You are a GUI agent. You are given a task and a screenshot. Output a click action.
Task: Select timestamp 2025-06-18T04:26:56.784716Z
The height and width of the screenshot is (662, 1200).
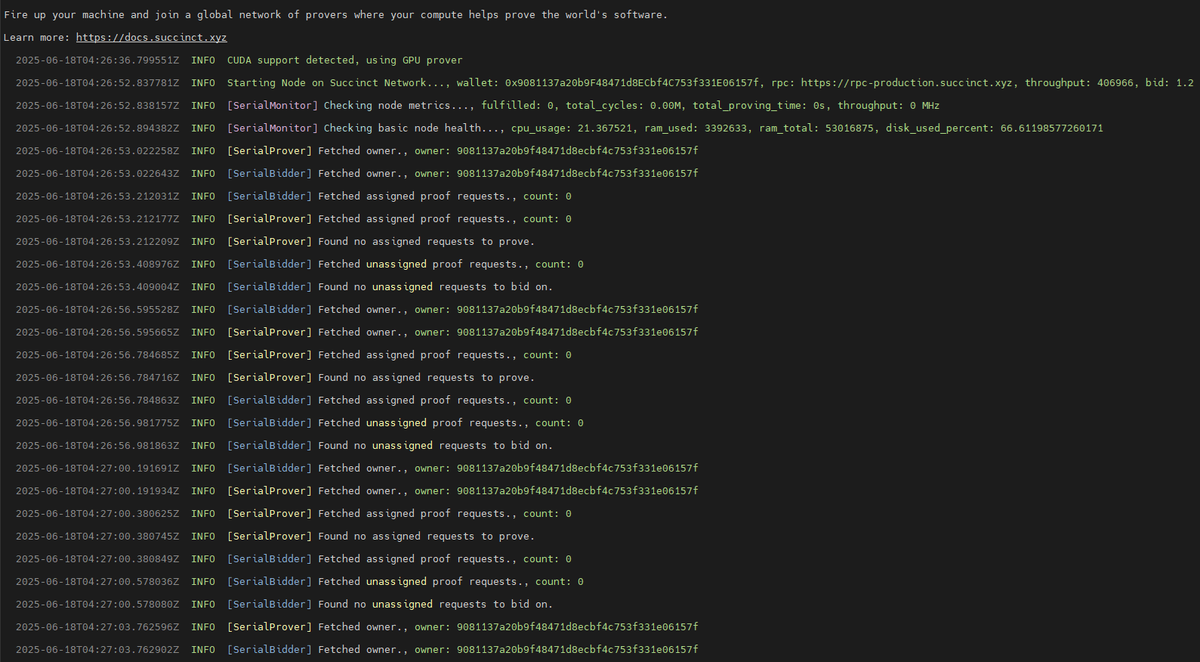(97, 377)
